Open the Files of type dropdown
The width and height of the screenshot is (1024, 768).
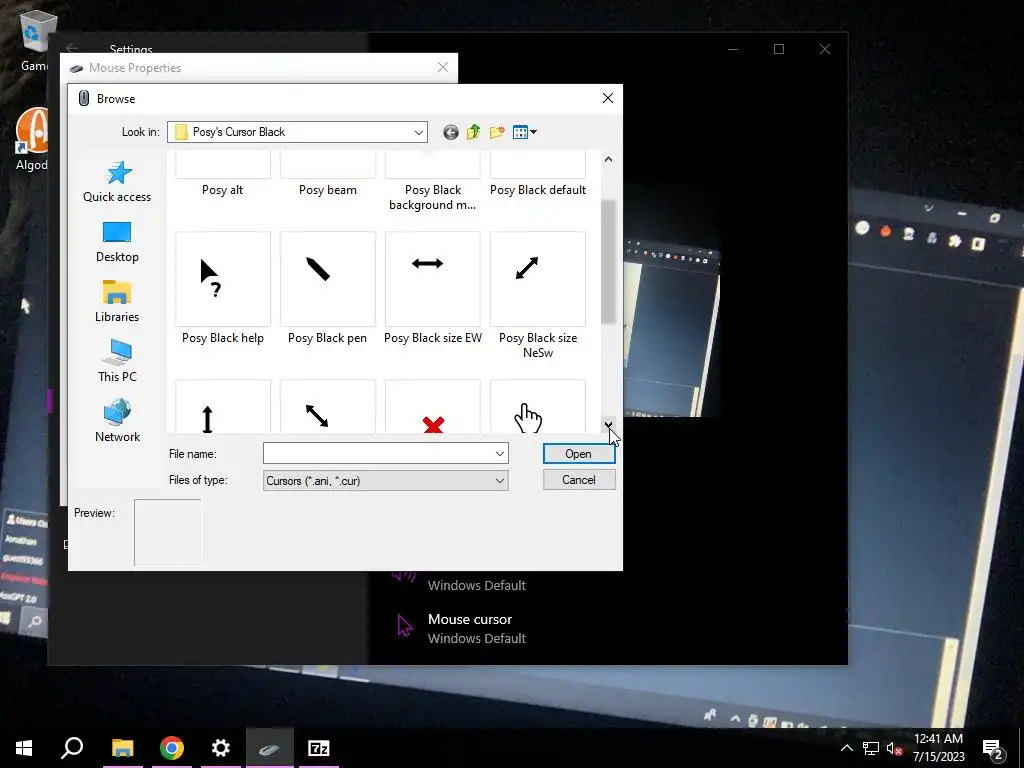click(x=385, y=481)
